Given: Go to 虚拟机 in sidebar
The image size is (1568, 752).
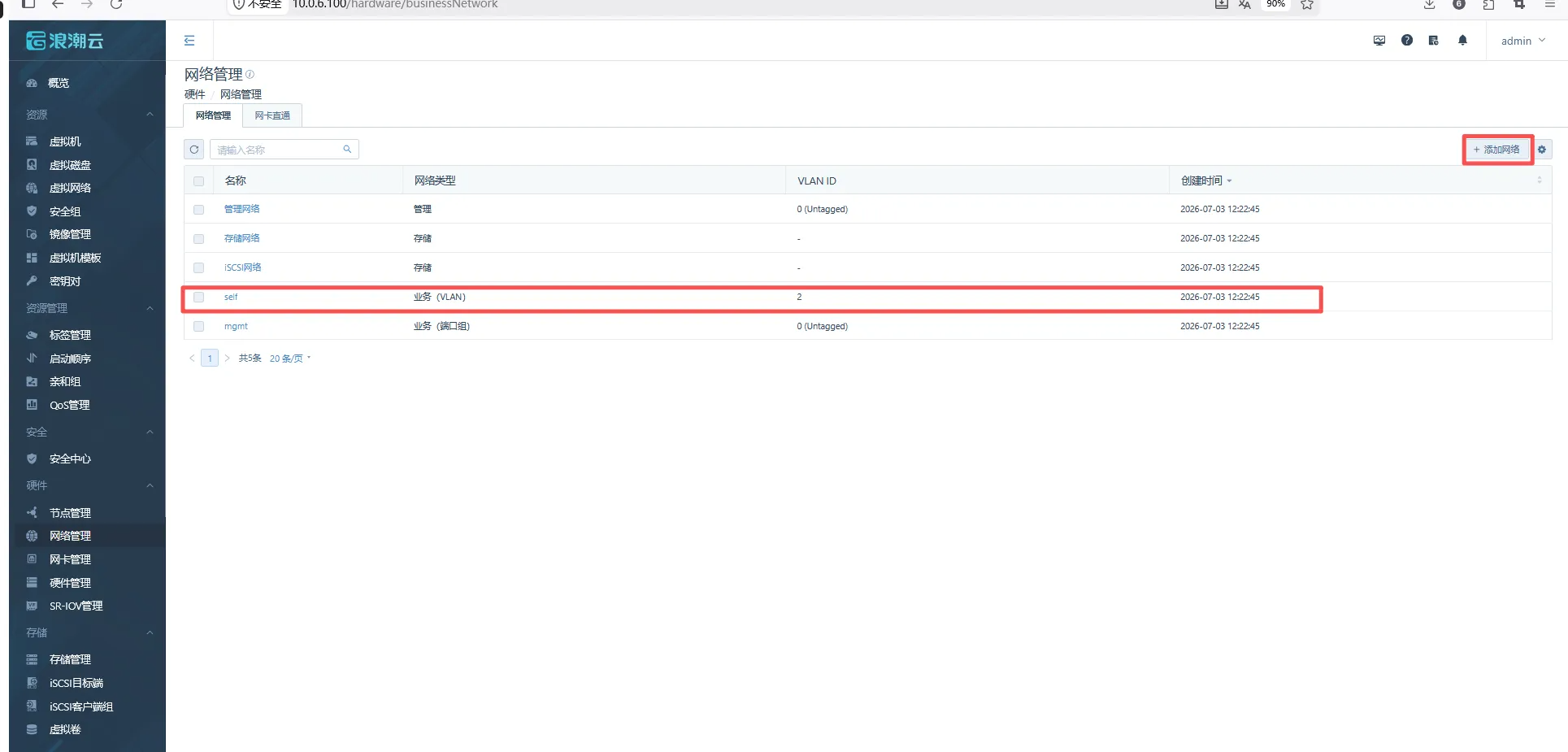Looking at the screenshot, I should pyautogui.click(x=65, y=141).
